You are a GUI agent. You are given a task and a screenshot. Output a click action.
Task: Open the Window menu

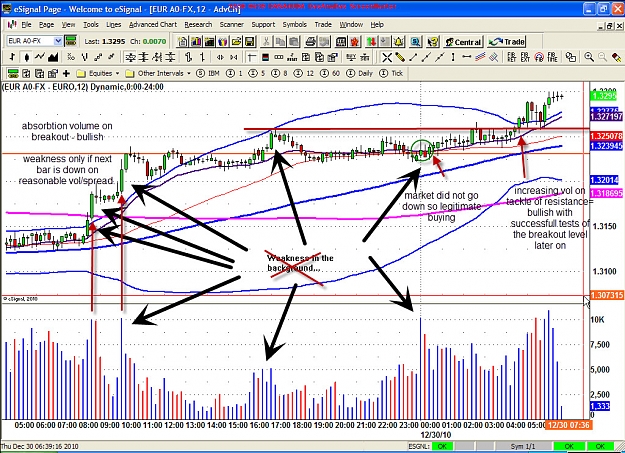point(351,25)
